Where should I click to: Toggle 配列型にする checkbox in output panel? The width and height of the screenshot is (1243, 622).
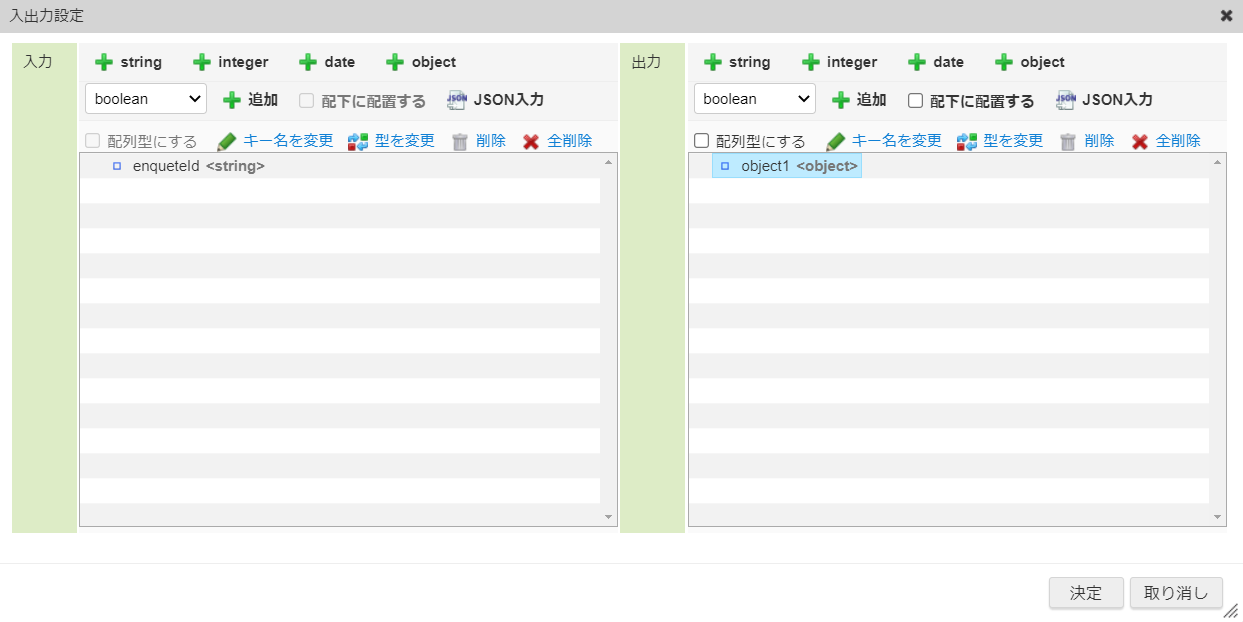[701, 141]
